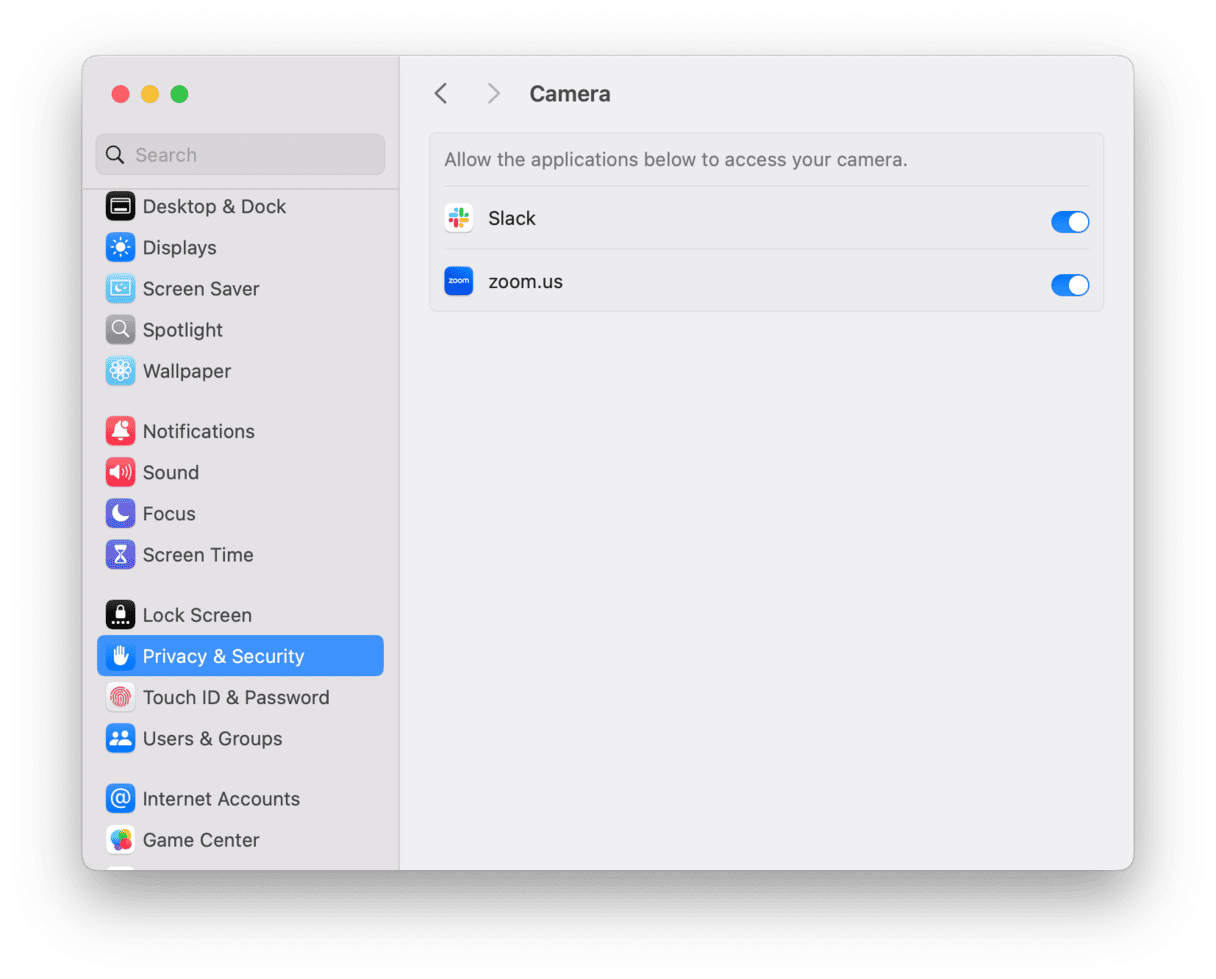Screen dimensions: 1216x979
Task: Click the Screen Saver icon
Action: [x=120, y=289]
